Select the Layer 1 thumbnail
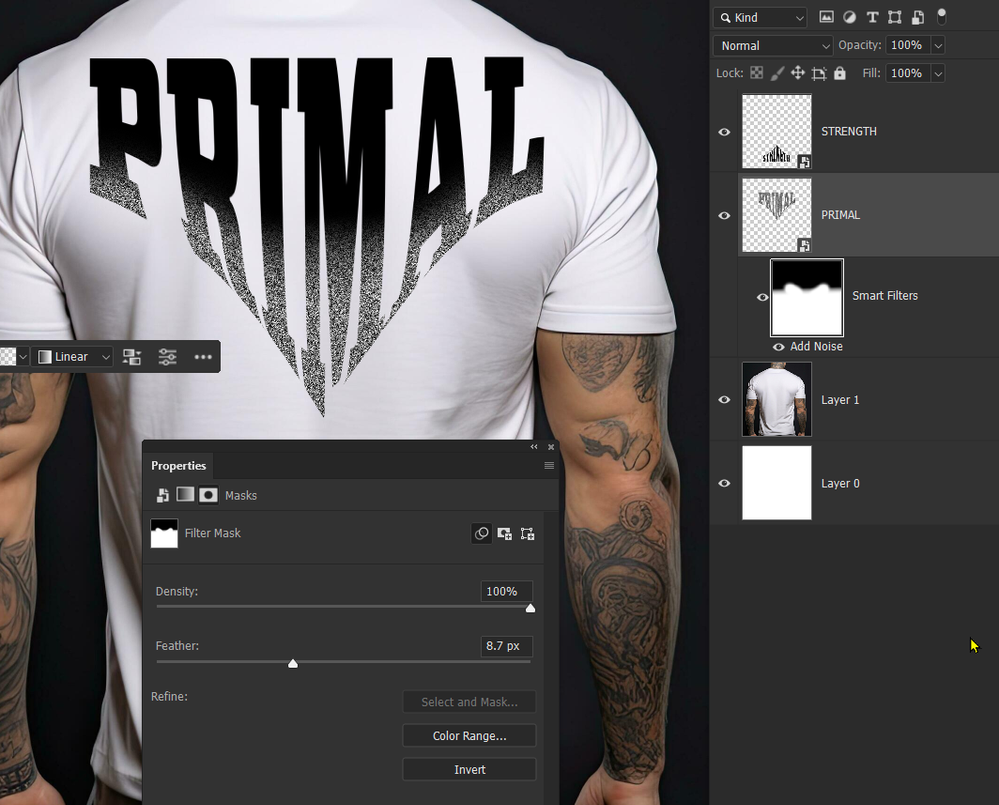This screenshot has height=805, width=999. (x=777, y=399)
